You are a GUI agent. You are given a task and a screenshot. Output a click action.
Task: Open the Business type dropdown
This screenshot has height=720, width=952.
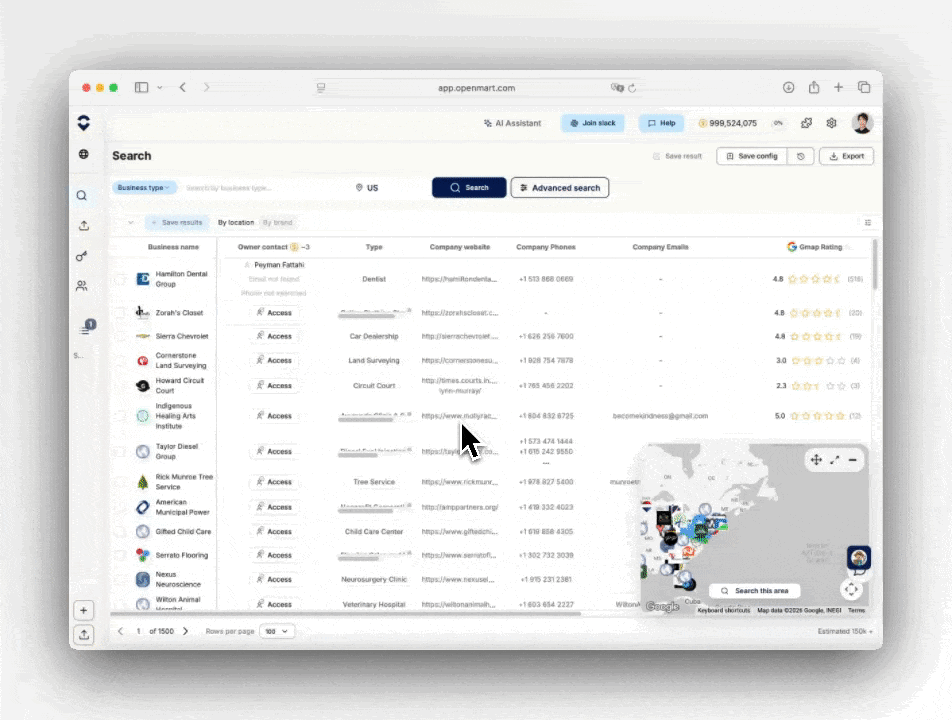144,188
